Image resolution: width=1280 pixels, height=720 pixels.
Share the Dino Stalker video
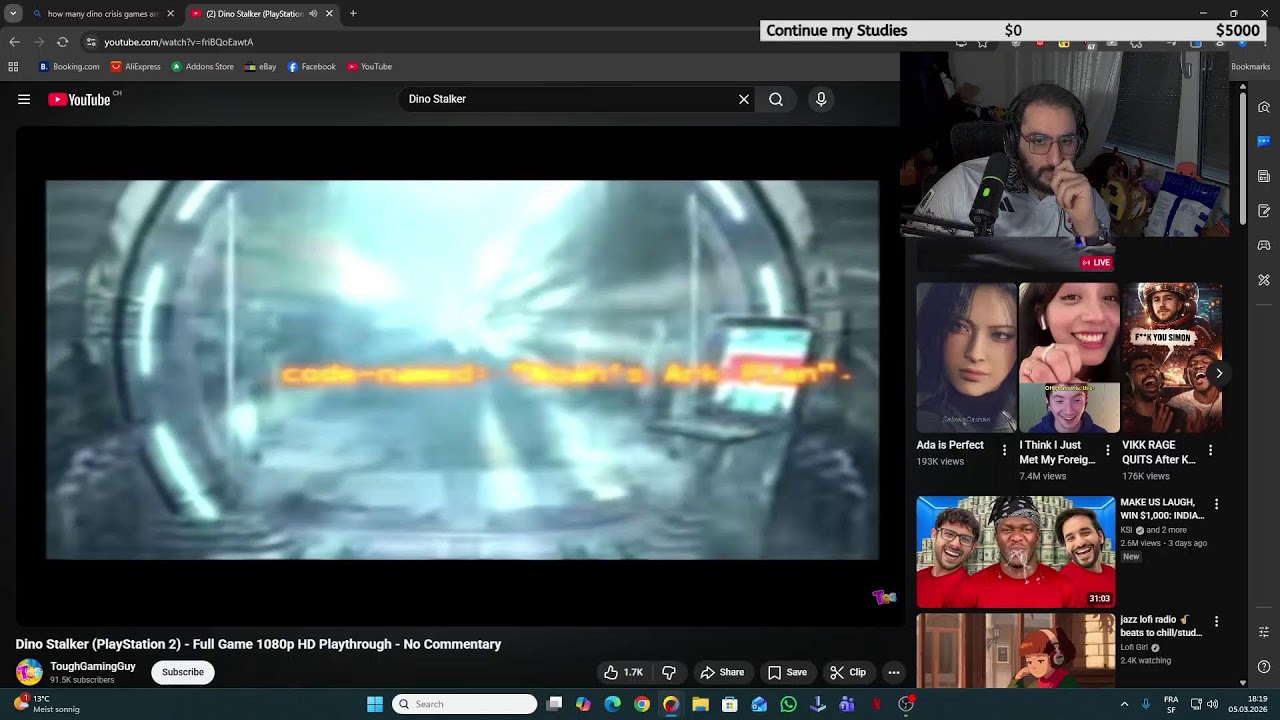(x=722, y=672)
